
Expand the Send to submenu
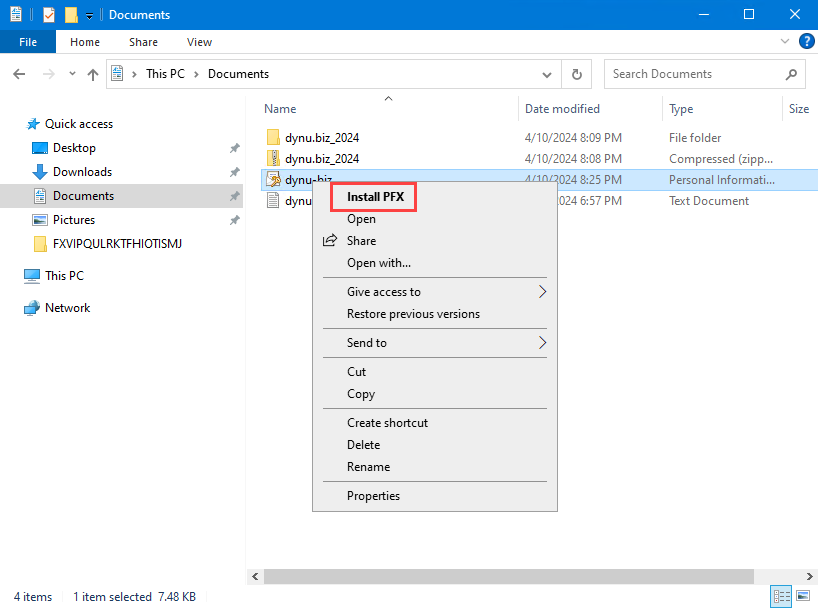[x=435, y=343]
